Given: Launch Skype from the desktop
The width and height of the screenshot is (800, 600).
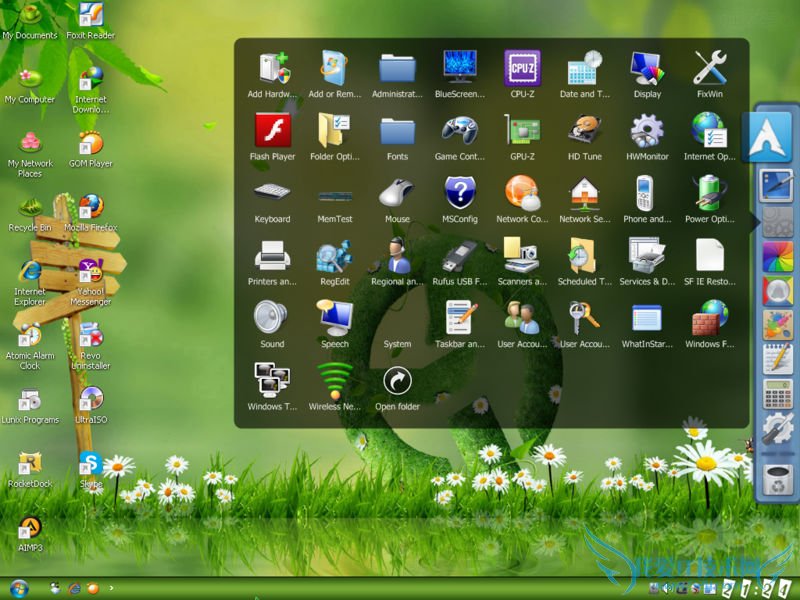Looking at the screenshot, I should pos(91,463).
